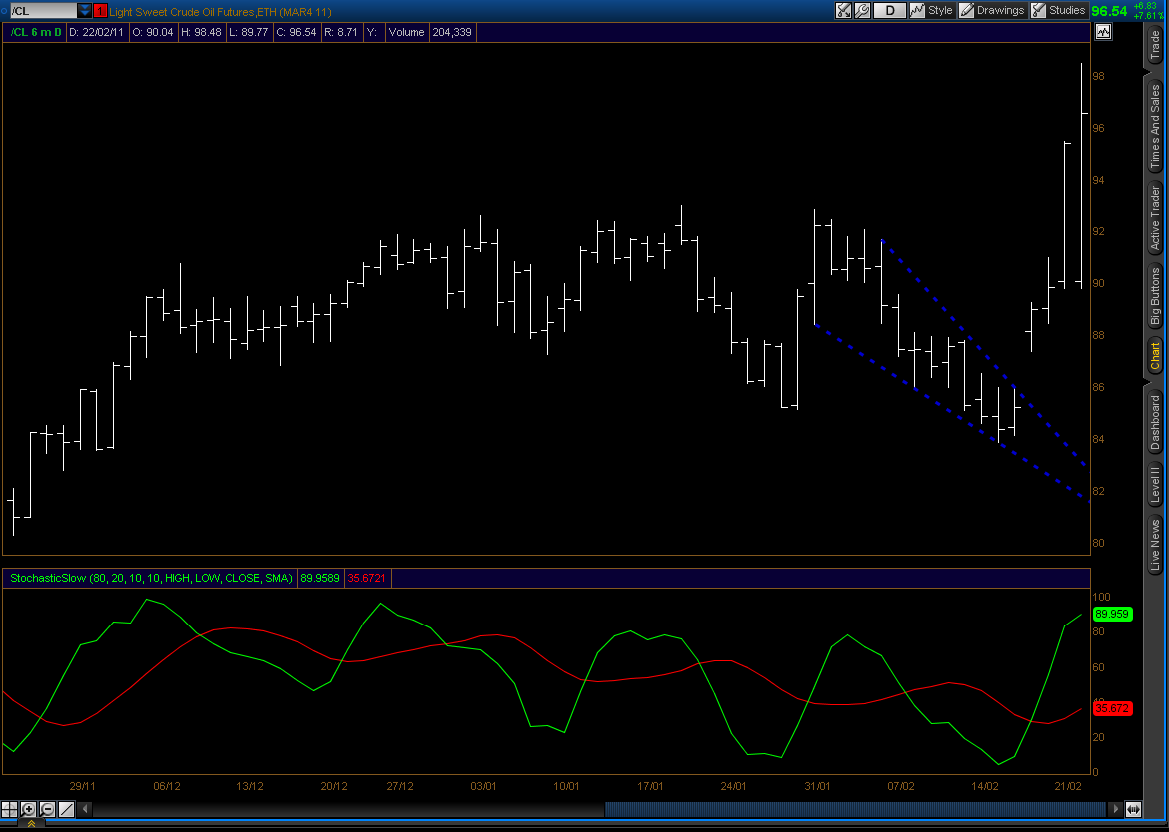Show the Dashboard side panel

point(1155,421)
